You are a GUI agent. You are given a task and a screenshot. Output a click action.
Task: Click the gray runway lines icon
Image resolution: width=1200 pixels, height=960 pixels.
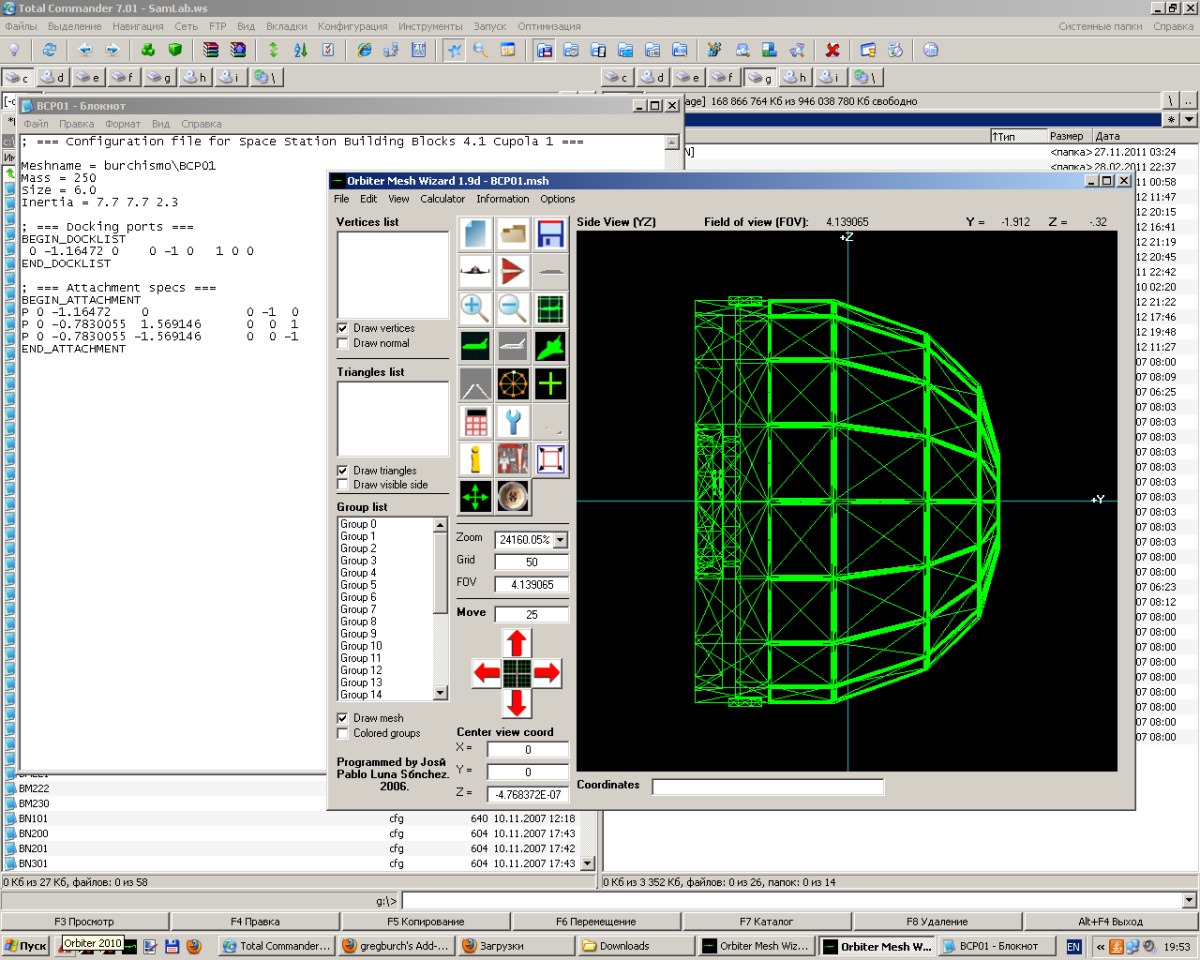[x=476, y=383]
